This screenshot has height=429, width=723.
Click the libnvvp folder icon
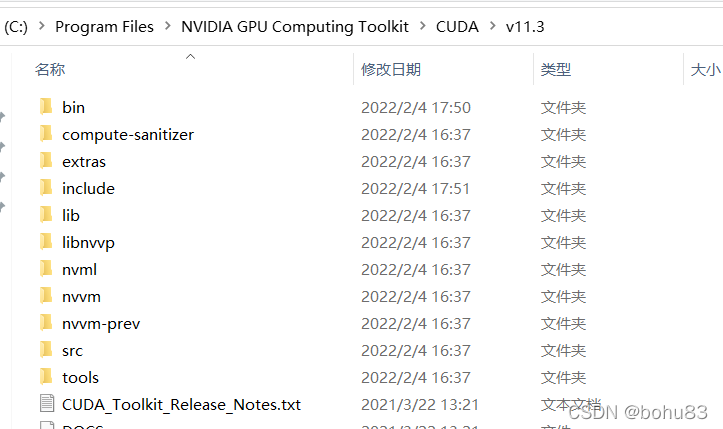click(45, 242)
